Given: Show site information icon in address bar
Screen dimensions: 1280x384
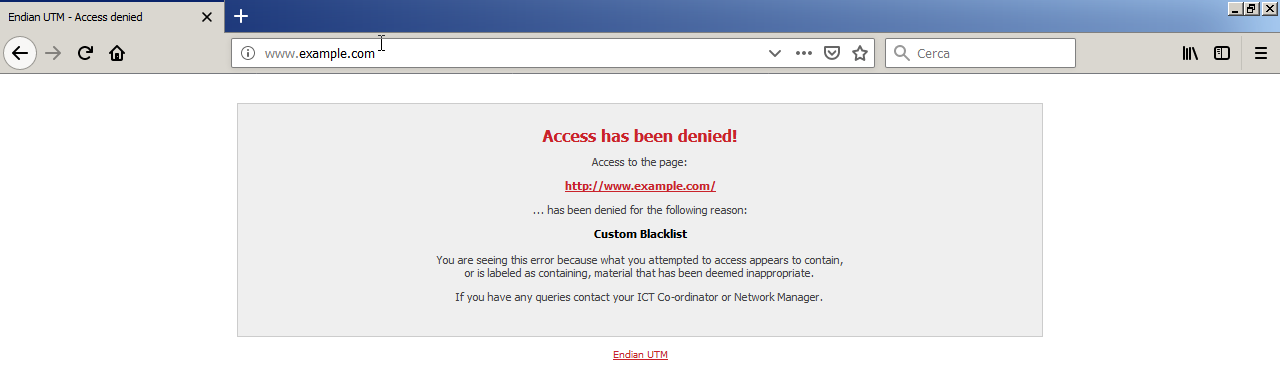Looking at the screenshot, I should 248,53.
